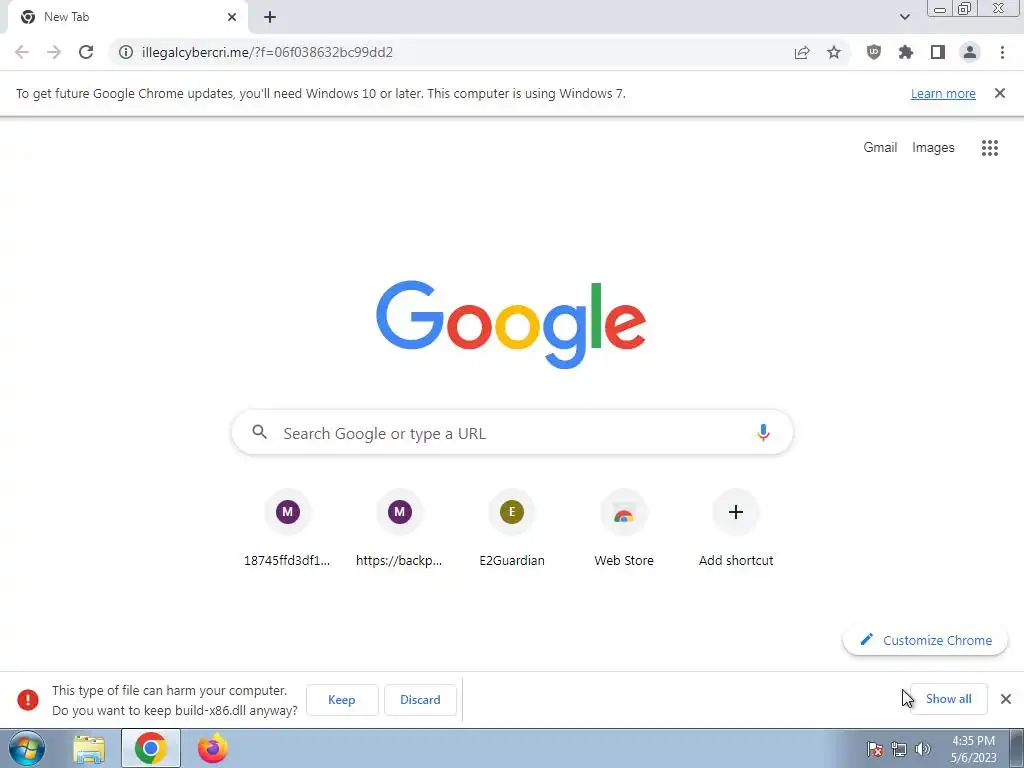
Task: Open Action Center flag in tray
Action: pyautogui.click(x=875, y=749)
